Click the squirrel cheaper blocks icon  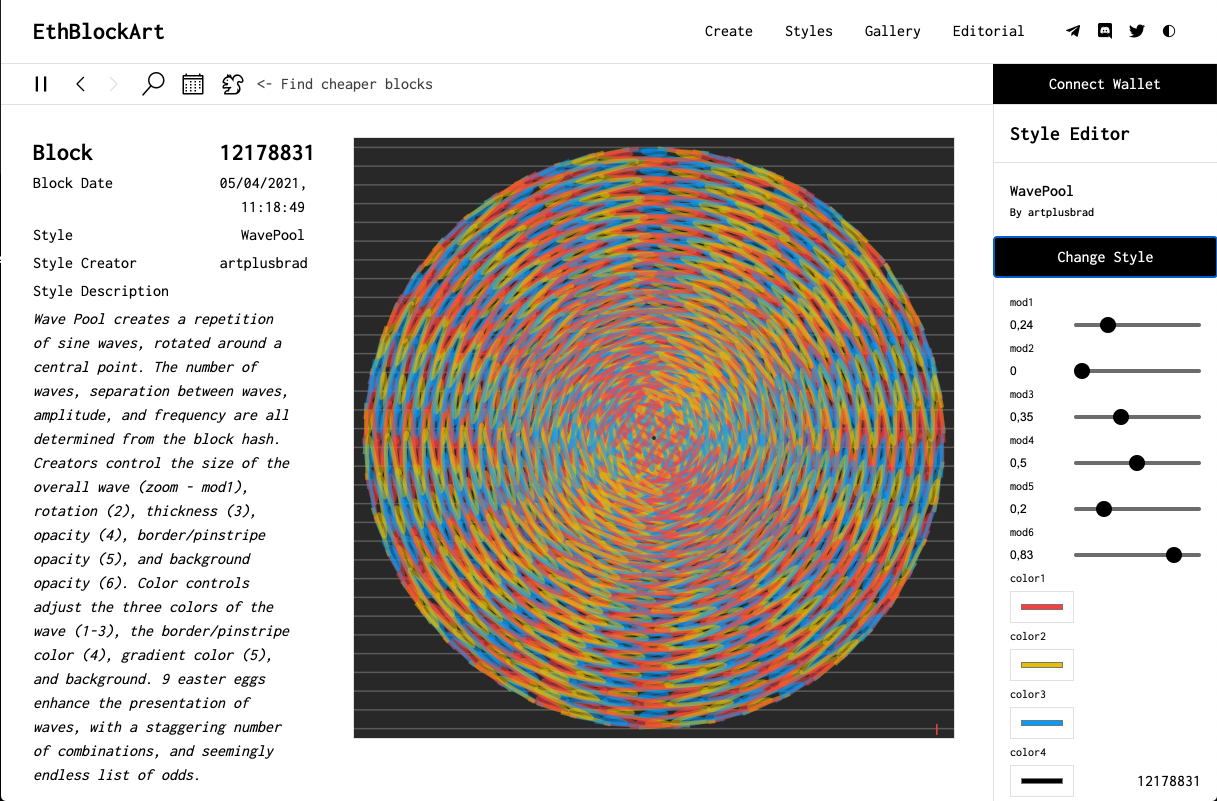tap(232, 84)
